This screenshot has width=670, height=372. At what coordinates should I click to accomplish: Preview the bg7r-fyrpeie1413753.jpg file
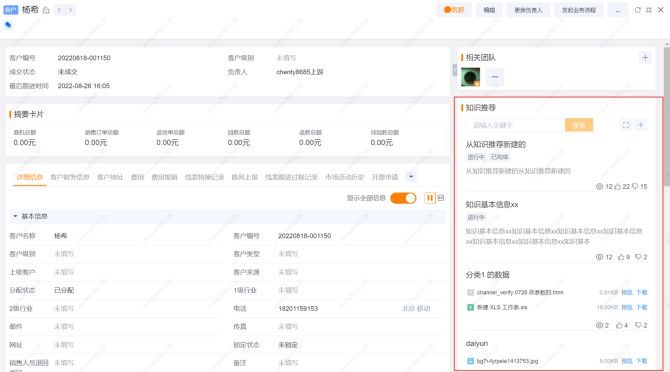click(x=626, y=361)
